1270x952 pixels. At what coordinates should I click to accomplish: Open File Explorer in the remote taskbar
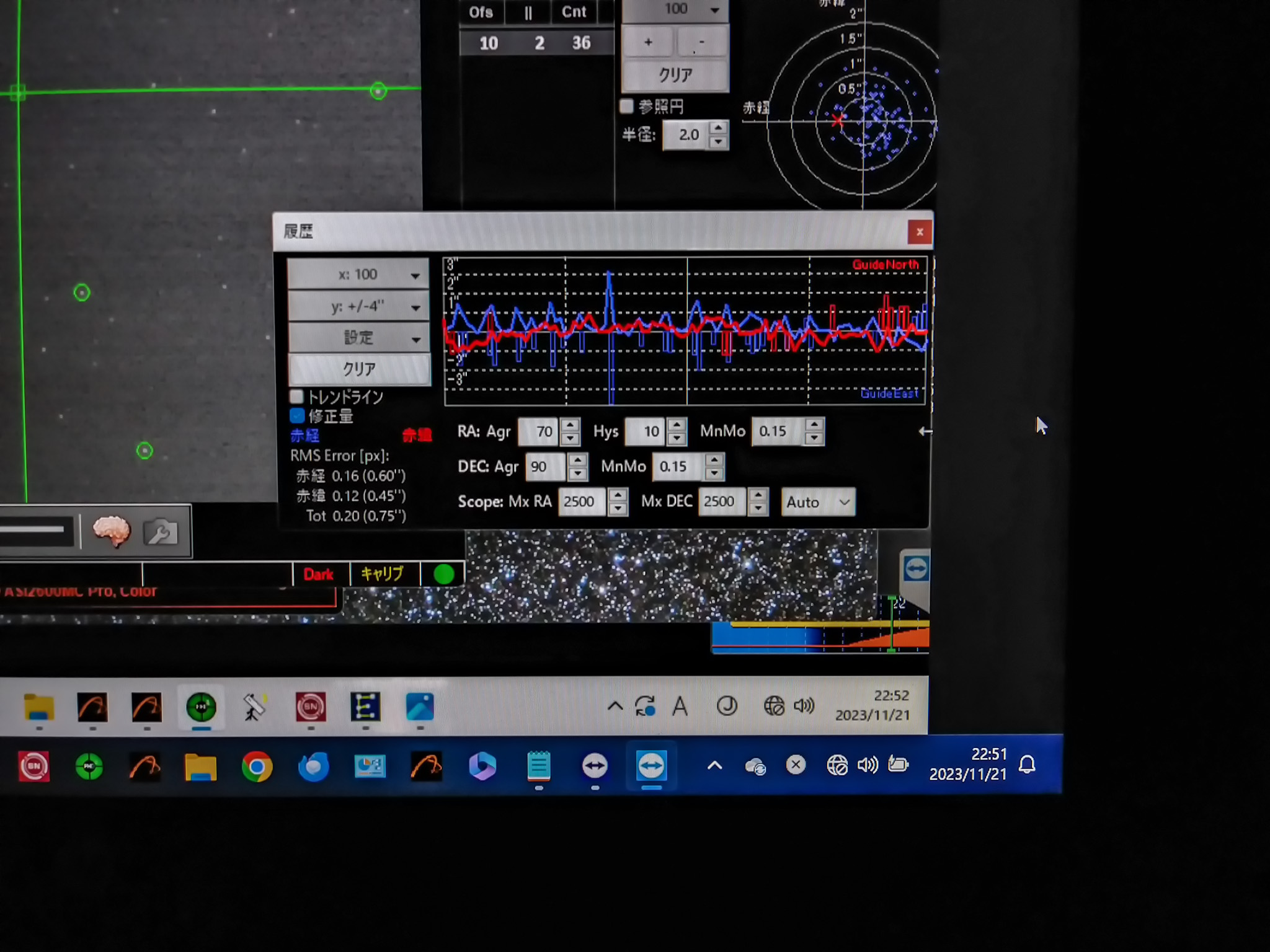38,707
